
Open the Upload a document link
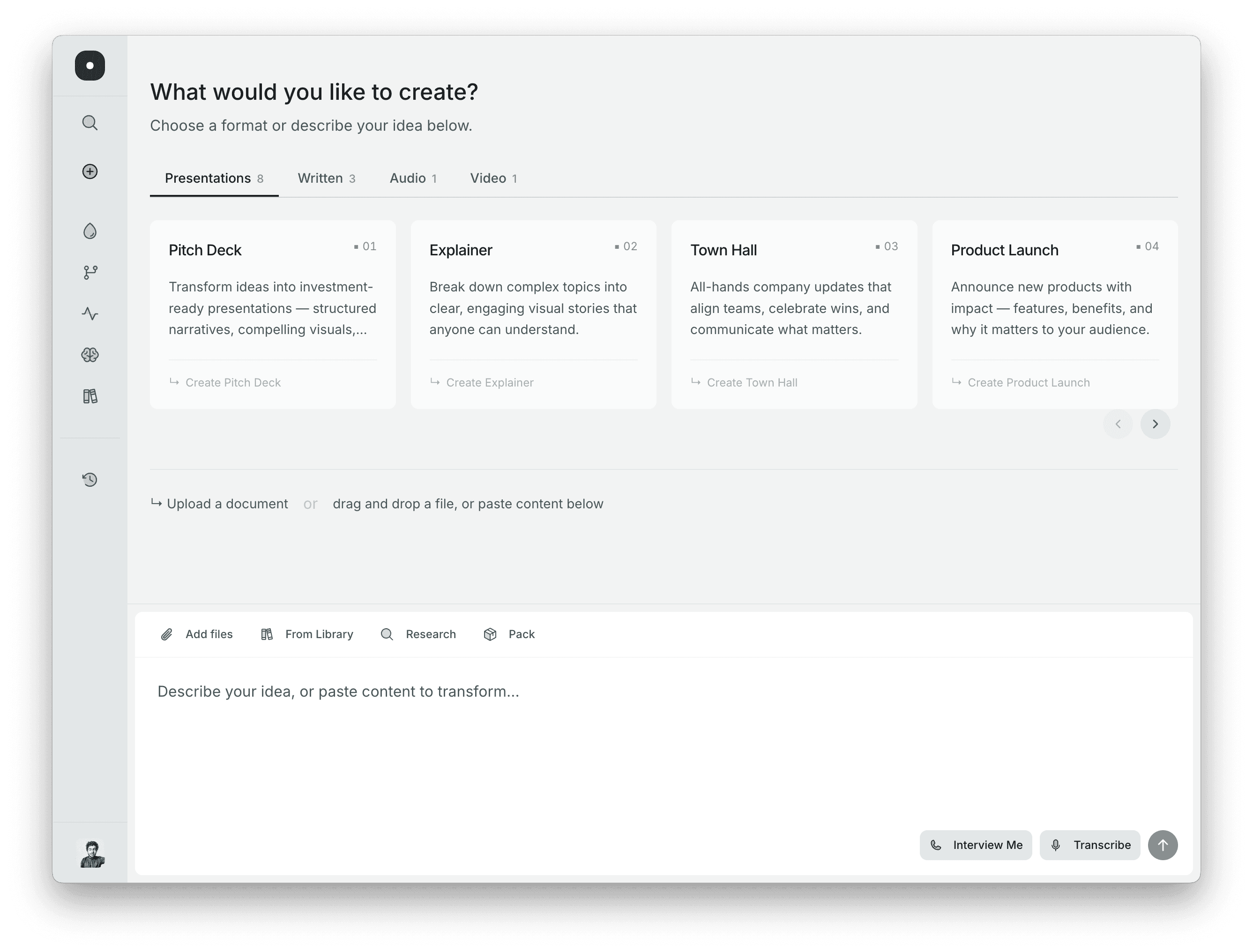point(227,503)
